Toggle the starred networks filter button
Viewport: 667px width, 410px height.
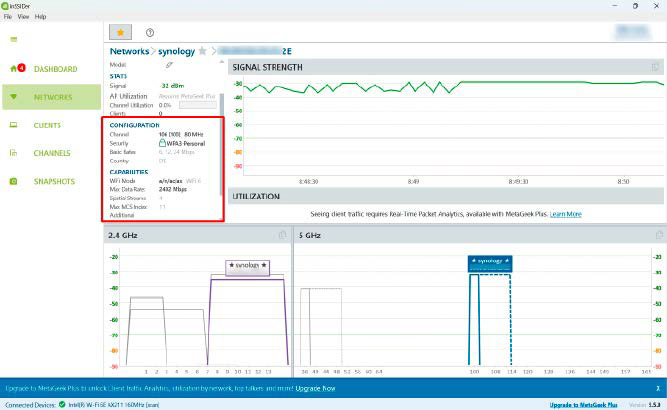tap(120, 32)
